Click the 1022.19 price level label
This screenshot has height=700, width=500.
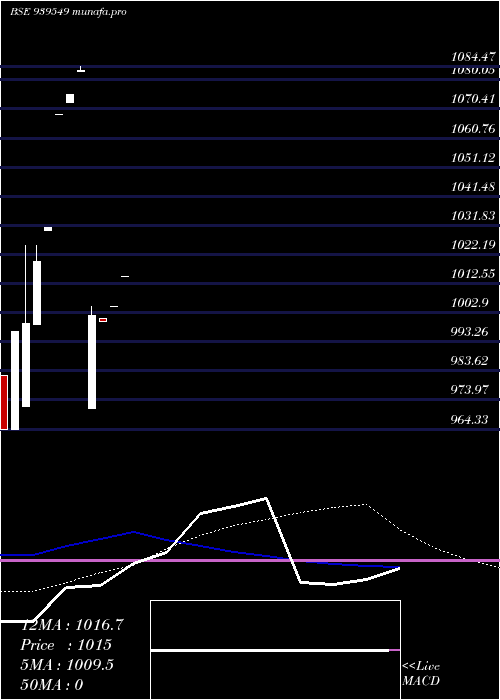coord(473,245)
